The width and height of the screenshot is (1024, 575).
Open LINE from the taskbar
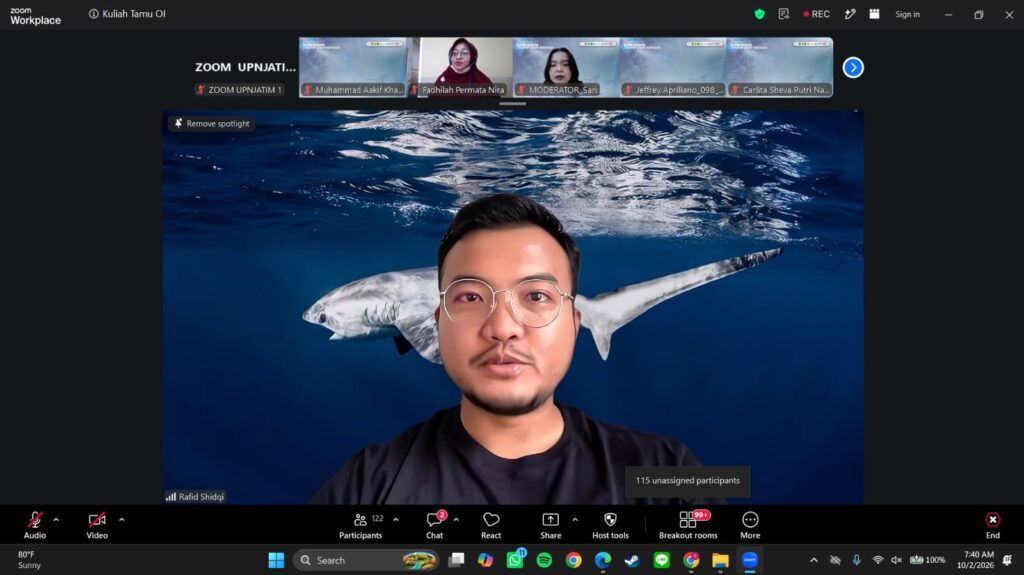point(662,560)
